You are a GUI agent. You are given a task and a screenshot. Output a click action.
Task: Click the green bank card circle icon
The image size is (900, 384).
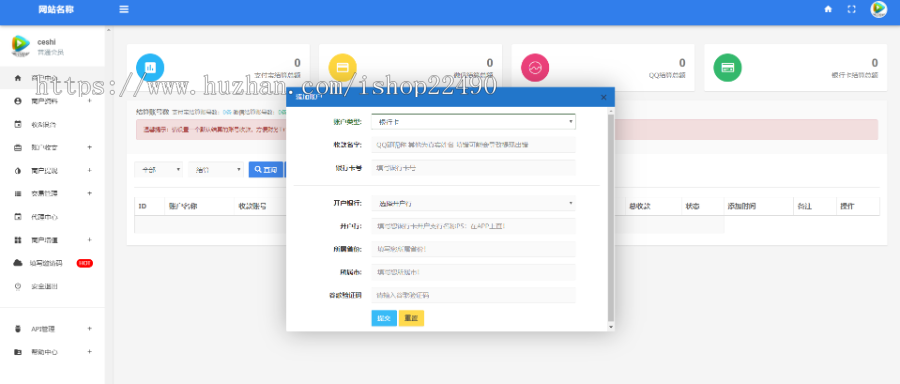click(728, 68)
